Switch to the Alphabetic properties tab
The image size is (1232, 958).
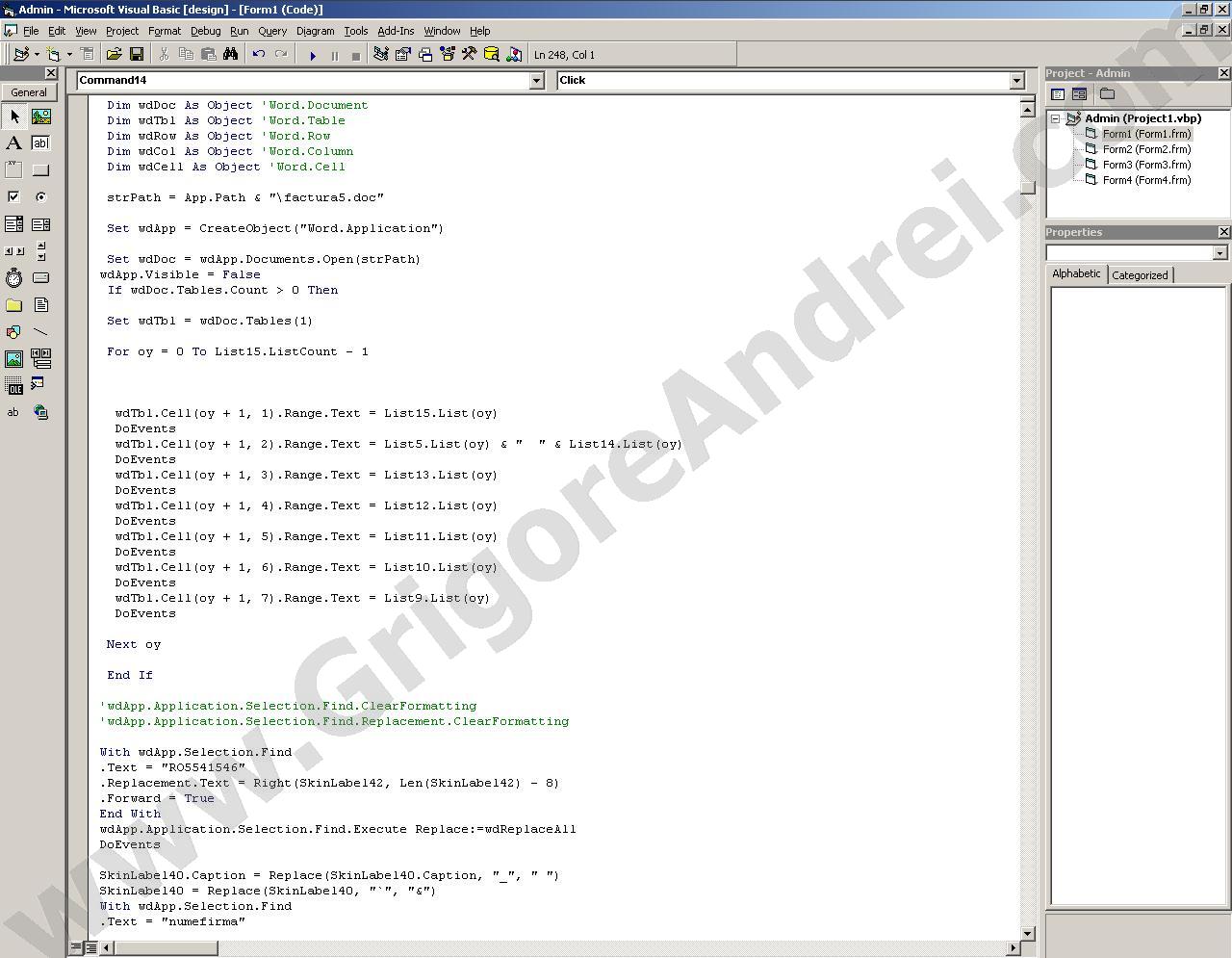(x=1076, y=274)
